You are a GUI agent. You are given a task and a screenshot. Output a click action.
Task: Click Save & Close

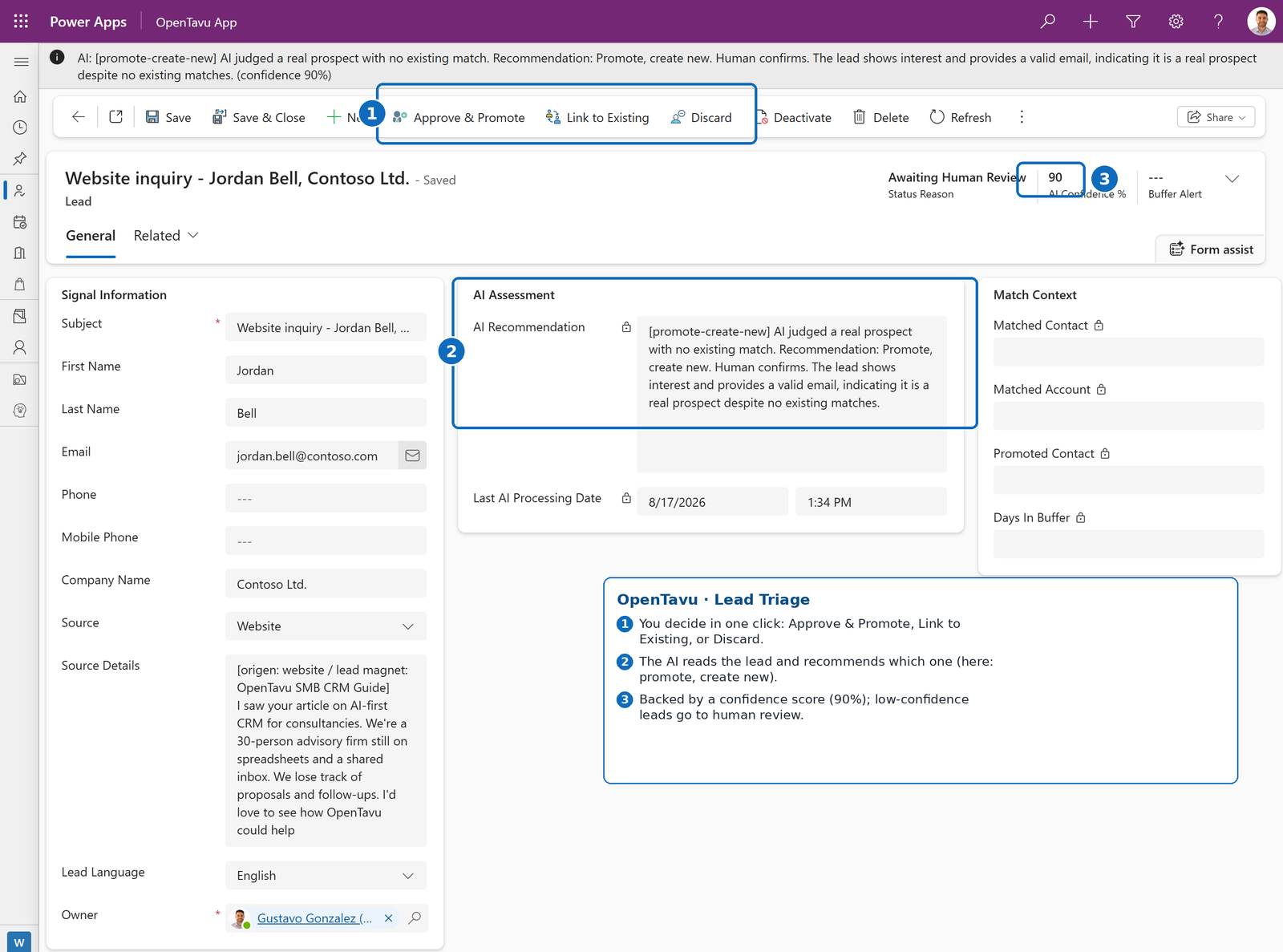click(x=258, y=117)
